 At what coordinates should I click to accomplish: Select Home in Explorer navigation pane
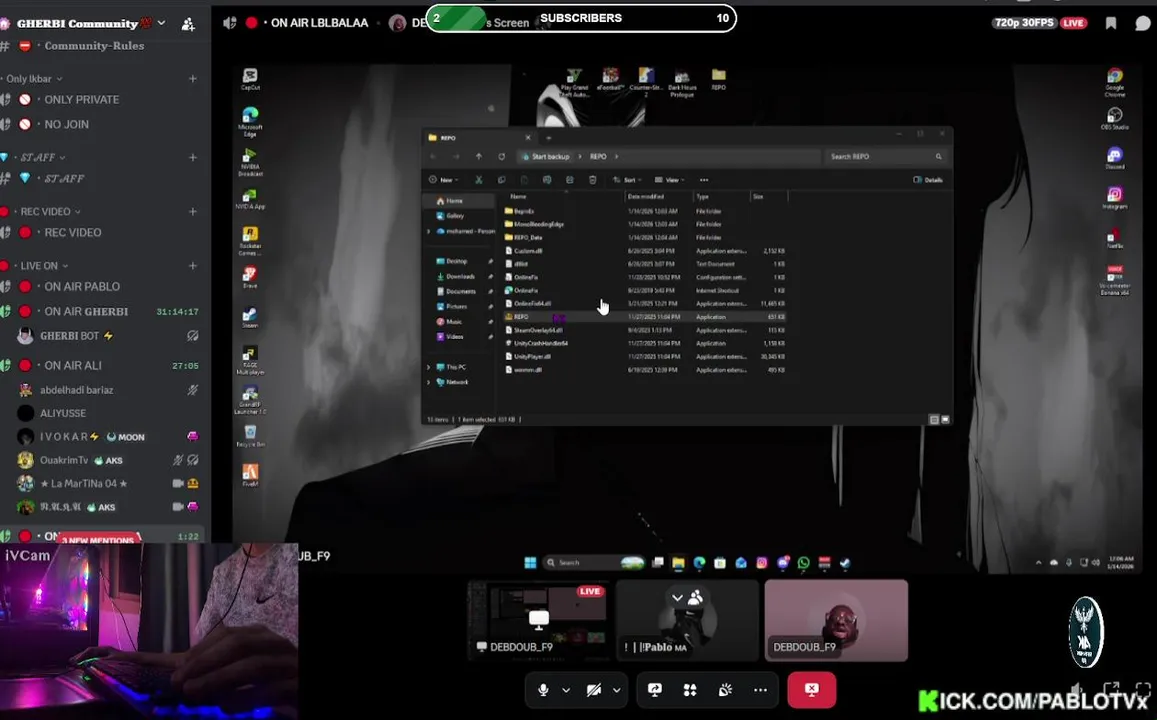pyautogui.click(x=457, y=201)
